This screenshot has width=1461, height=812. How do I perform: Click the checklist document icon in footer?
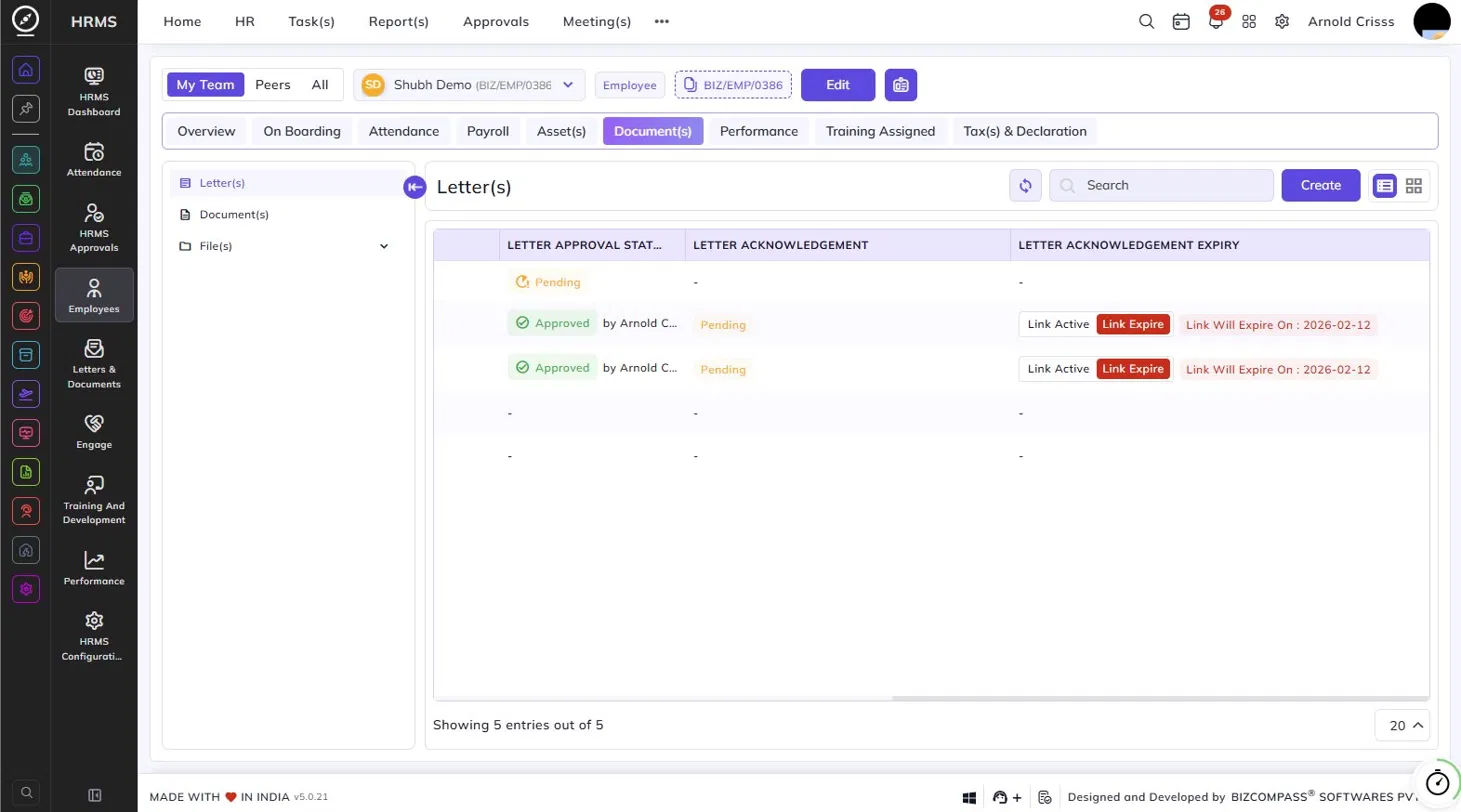pyautogui.click(x=1045, y=797)
